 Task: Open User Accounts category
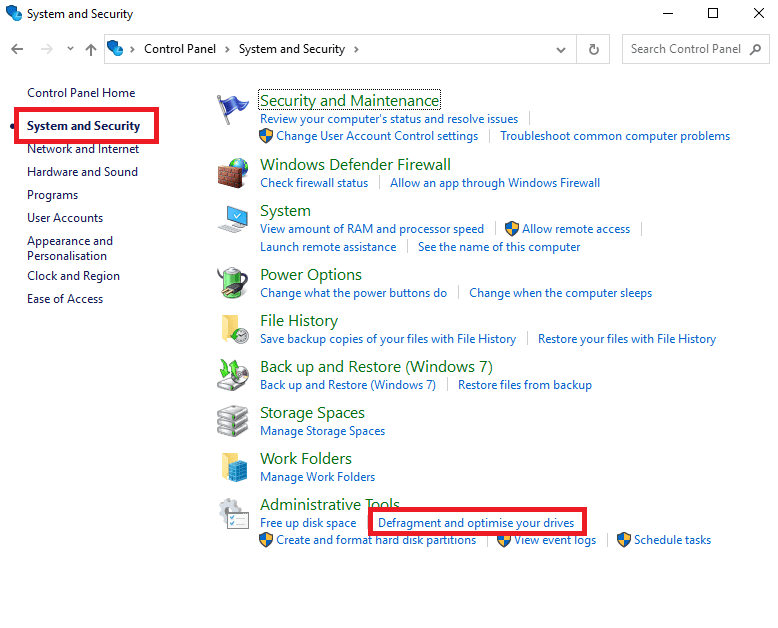(x=65, y=218)
